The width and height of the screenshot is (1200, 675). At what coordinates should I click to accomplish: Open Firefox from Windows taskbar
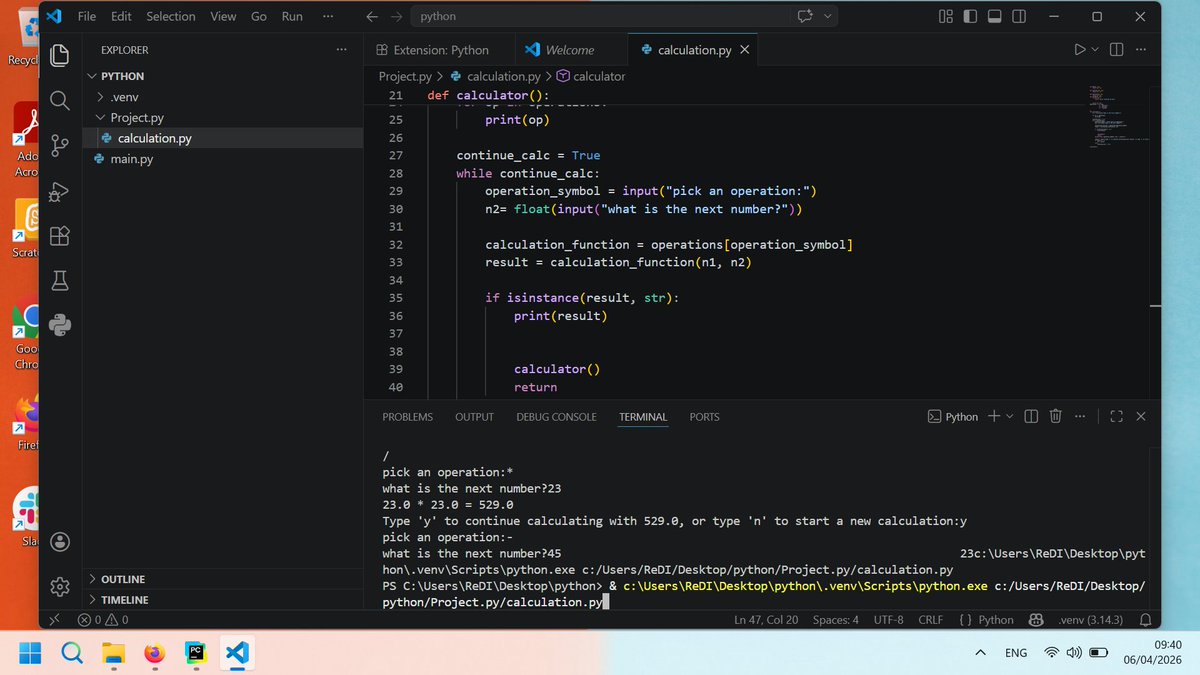[154, 653]
